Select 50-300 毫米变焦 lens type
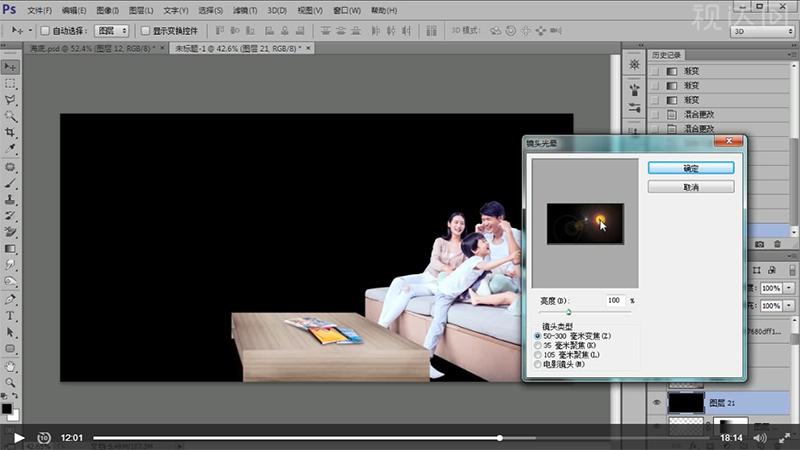 click(x=538, y=336)
